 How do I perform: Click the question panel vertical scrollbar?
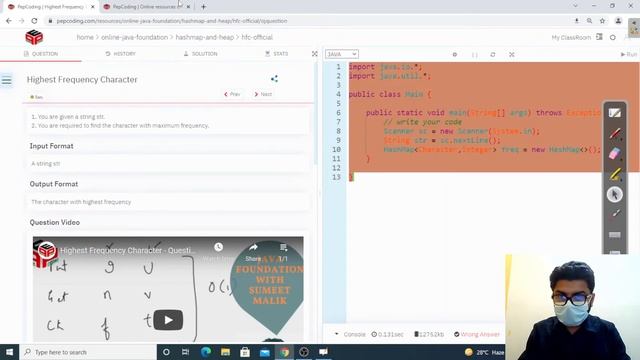click(x=316, y=114)
